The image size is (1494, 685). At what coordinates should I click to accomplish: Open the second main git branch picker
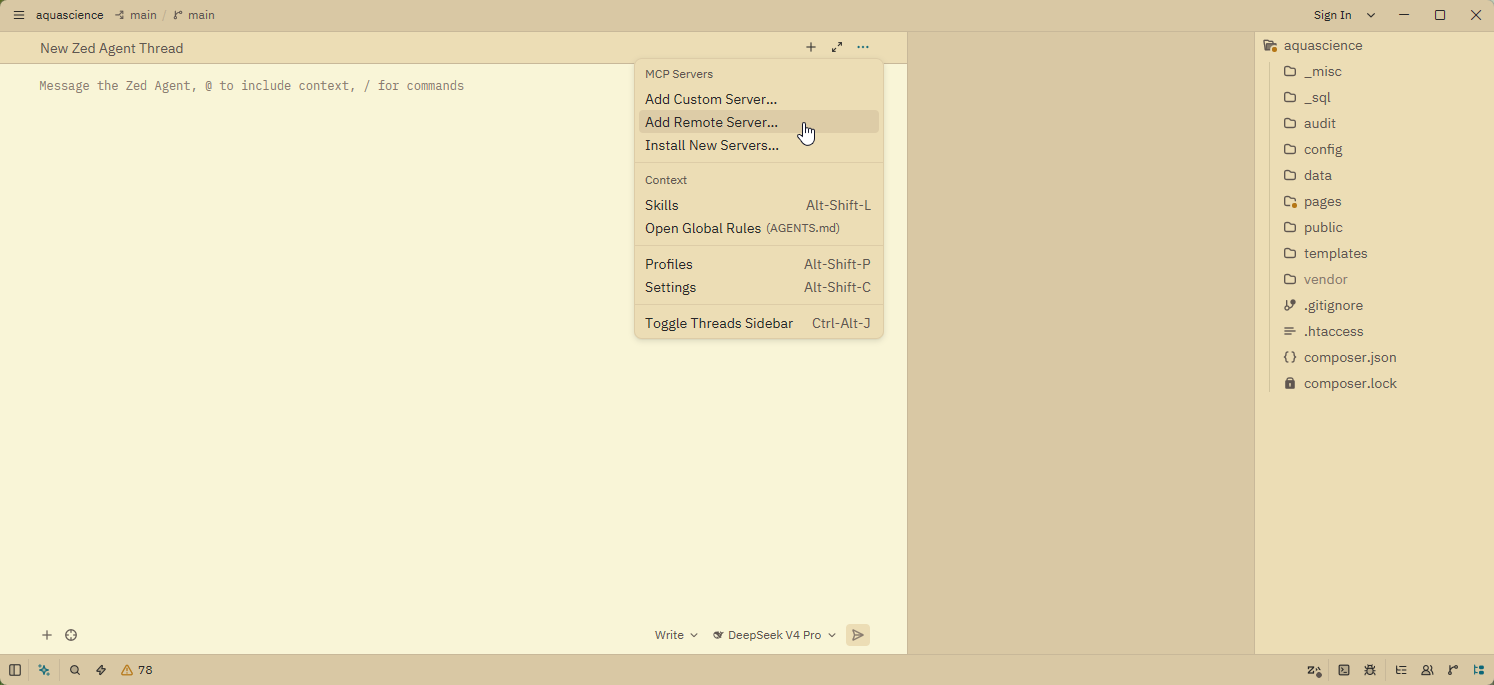pyautogui.click(x=194, y=15)
